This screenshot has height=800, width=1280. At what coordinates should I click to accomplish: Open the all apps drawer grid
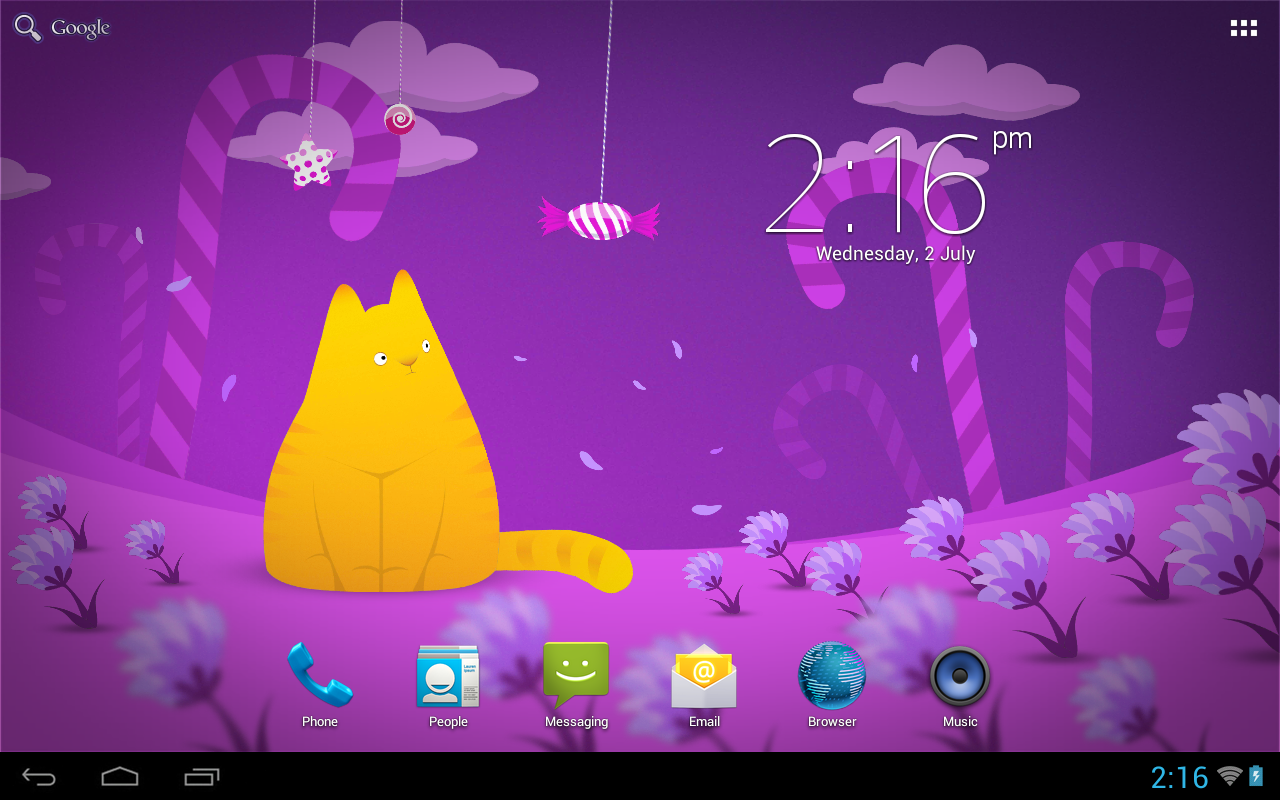point(1243,28)
